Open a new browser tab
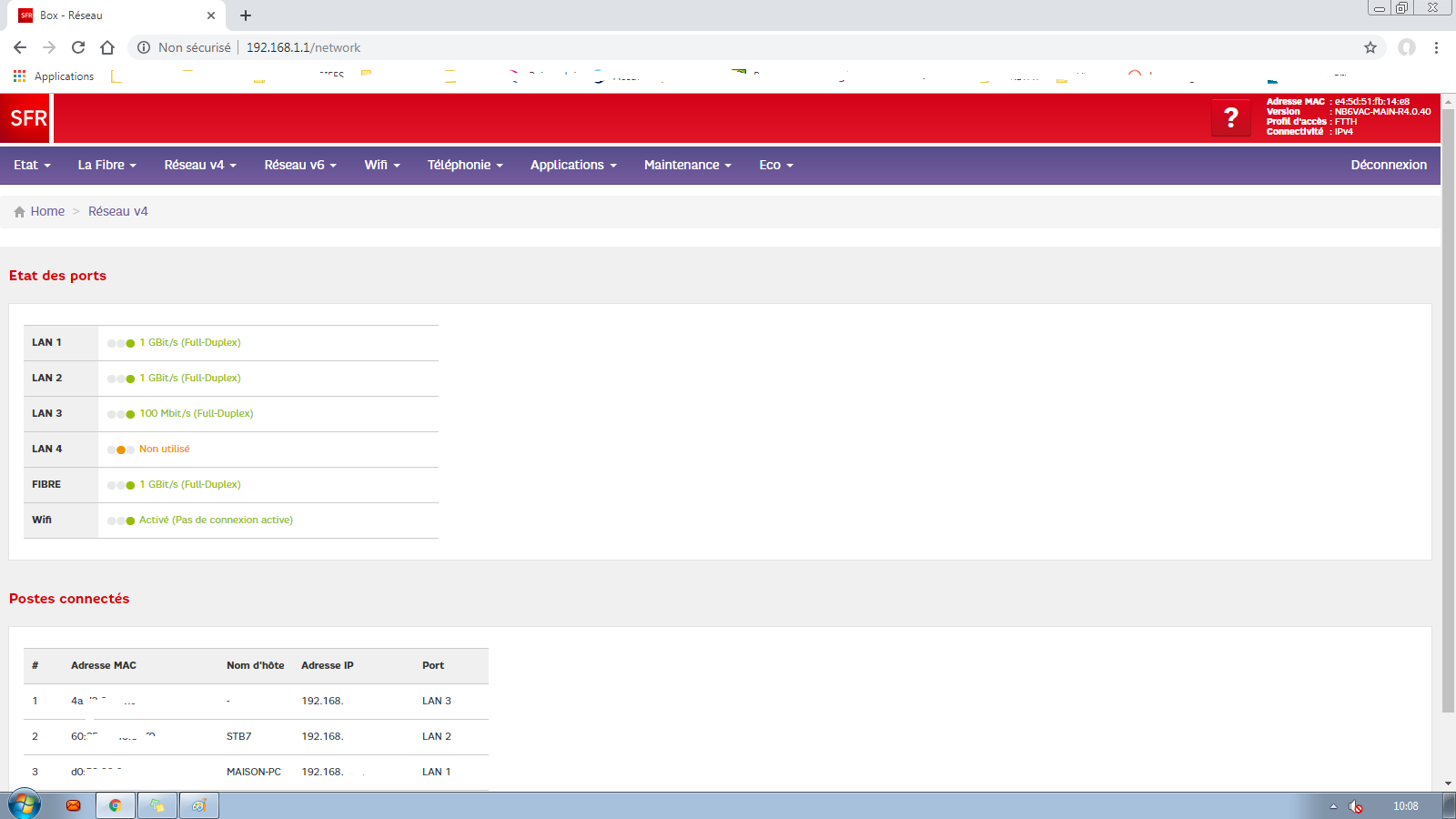 246,15
